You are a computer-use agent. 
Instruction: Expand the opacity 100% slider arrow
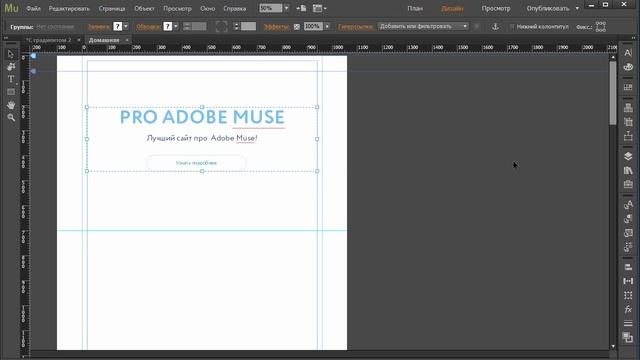tap(327, 27)
